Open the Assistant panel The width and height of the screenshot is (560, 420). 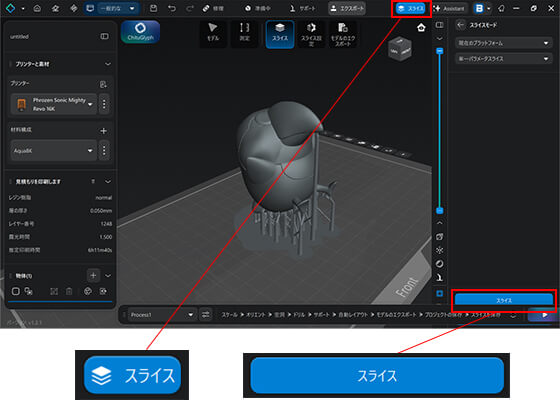(449, 8)
